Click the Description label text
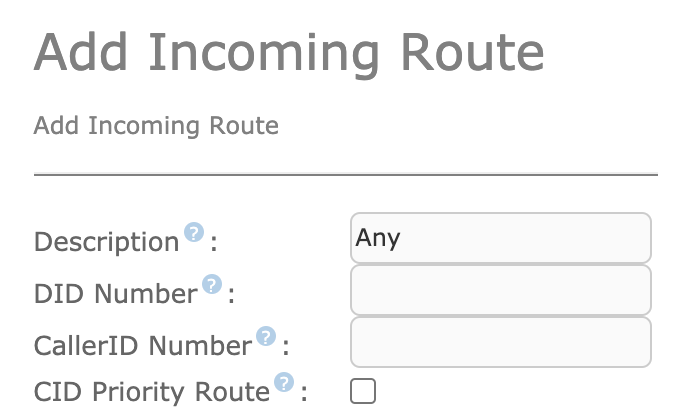This screenshot has height=410, width=694. pos(107,242)
